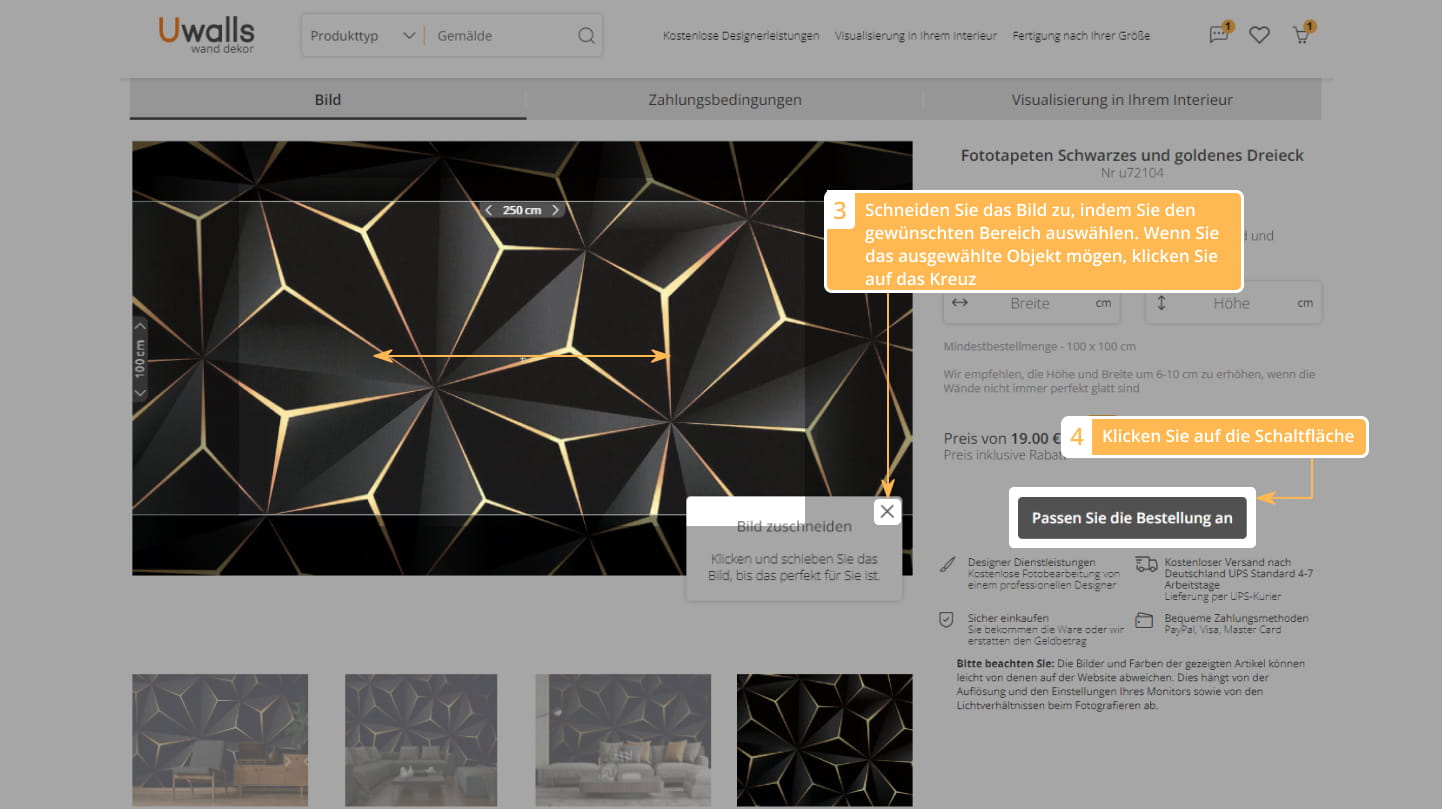
Task: Click the down arrow below 100 cm
Action: pos(140,393)
